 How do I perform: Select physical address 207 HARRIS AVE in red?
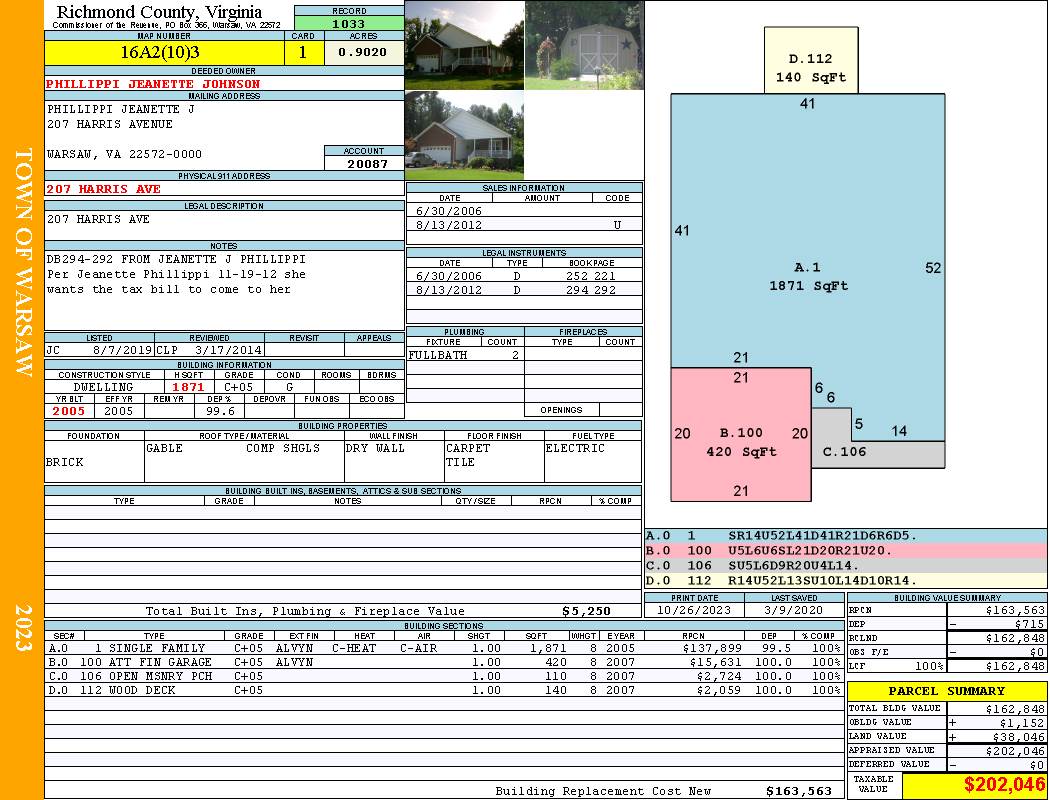[103, 189]
